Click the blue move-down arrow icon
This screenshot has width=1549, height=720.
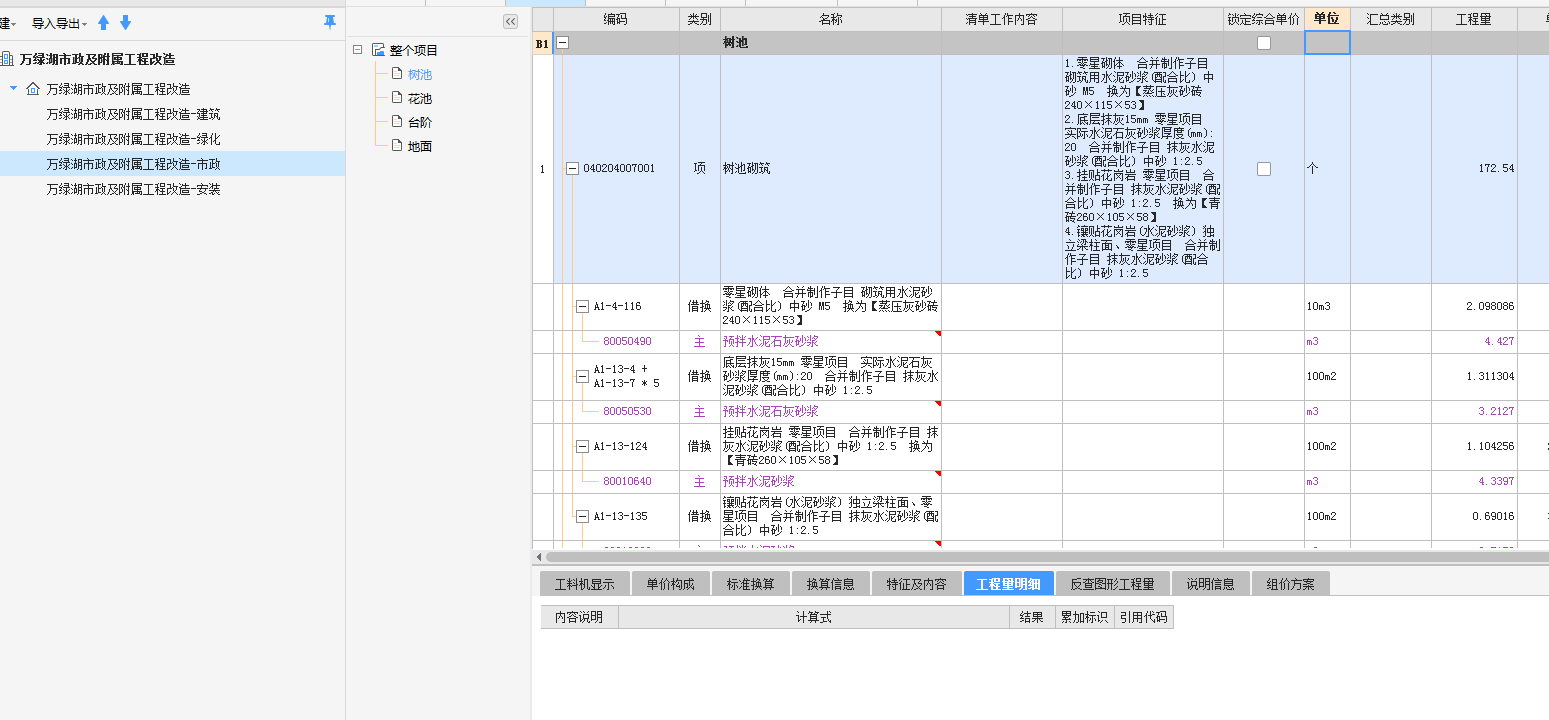(125, 23)
